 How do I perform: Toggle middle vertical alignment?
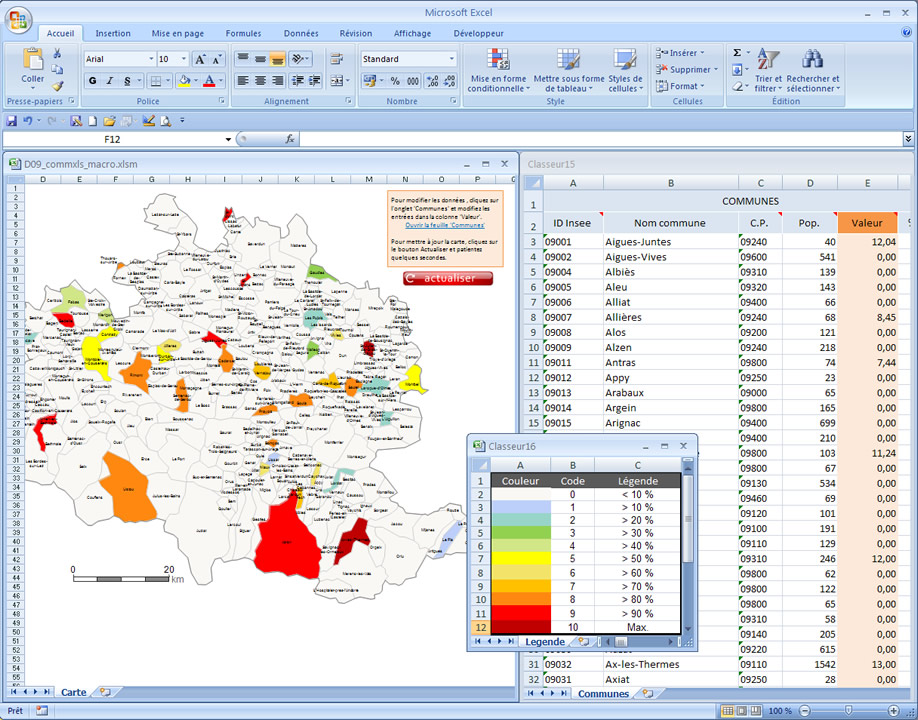[261, 59]
